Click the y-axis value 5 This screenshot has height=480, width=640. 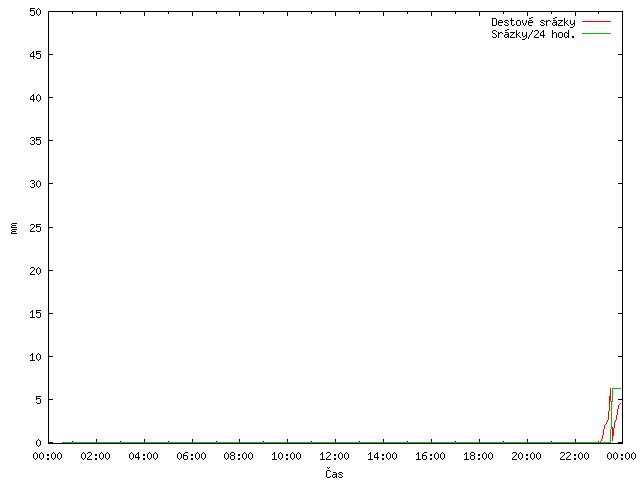[38, 400]
